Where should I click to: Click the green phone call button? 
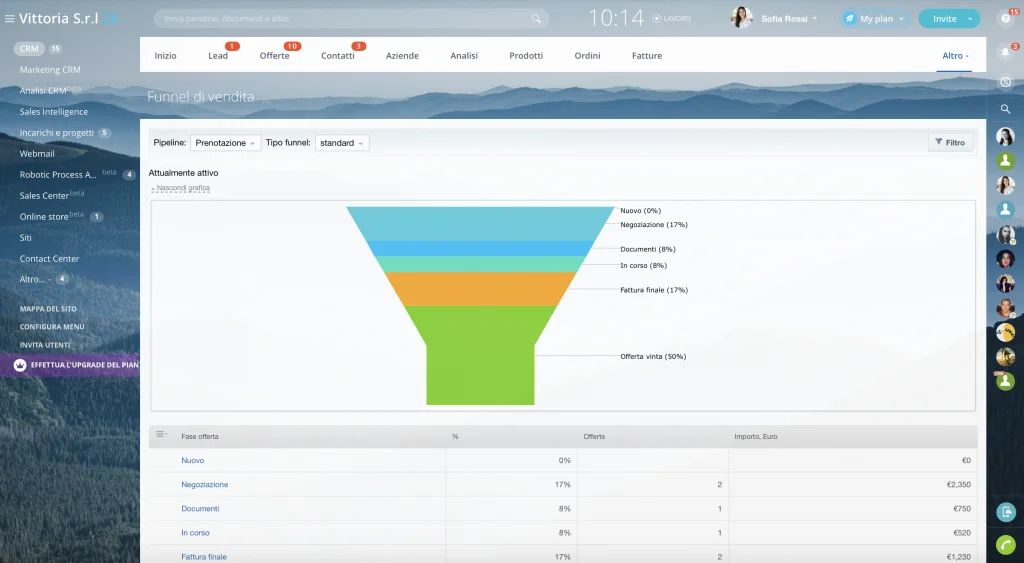(1006, 545)
